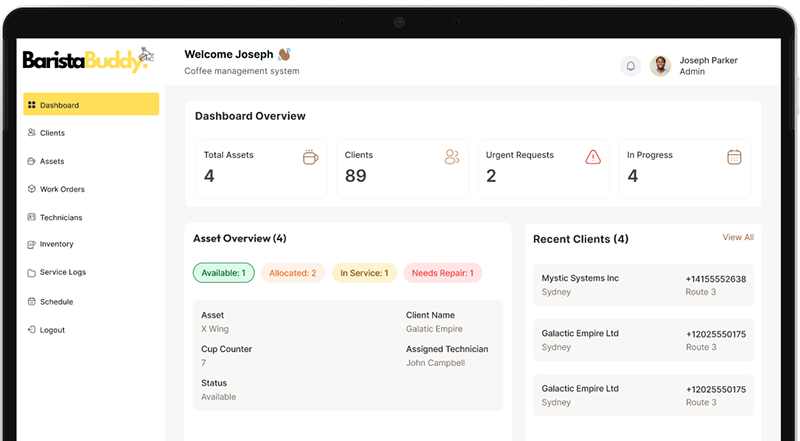Click the Joseph Parker name text
Image resolution: width=800 pixels, height=441 pixels.
708,60
